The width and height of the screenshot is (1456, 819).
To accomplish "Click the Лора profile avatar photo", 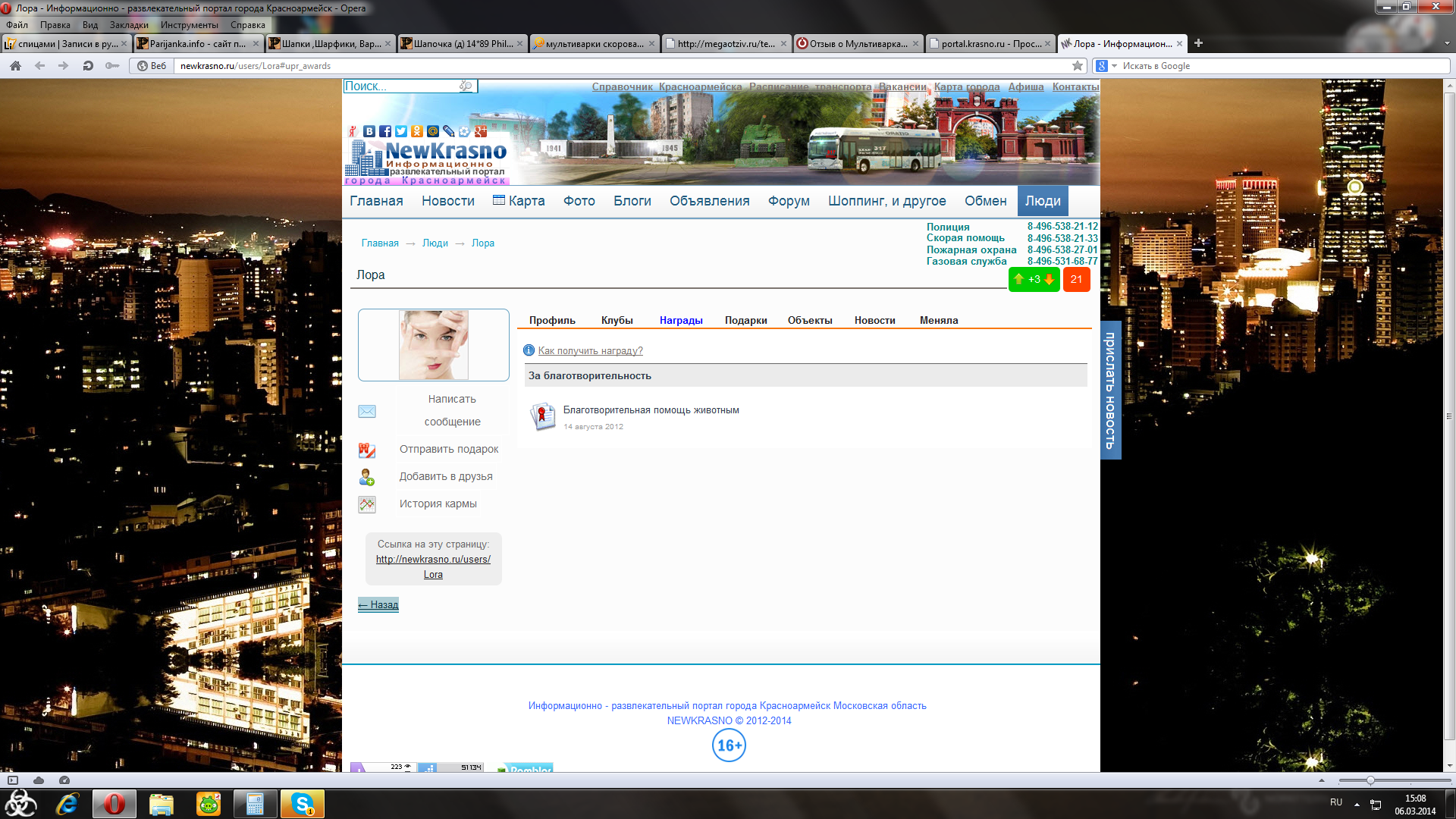I will click(x=434, y=345).
